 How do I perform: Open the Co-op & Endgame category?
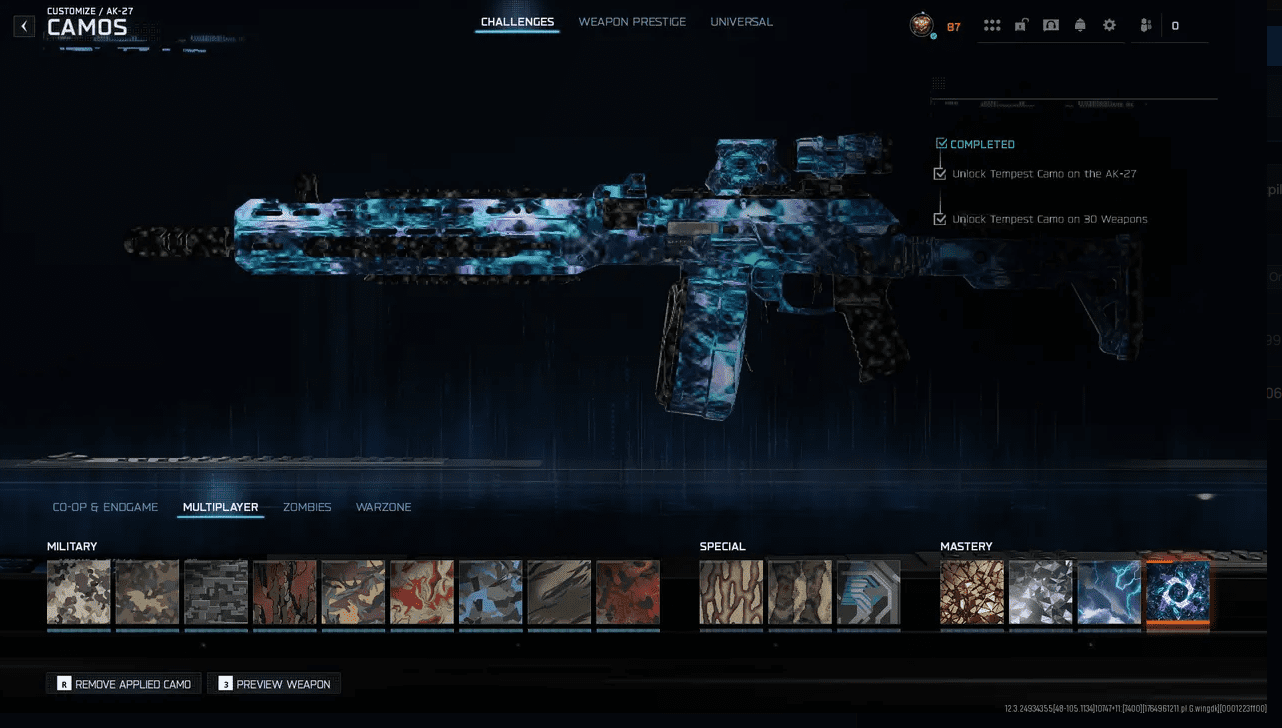tap(105, 507)
